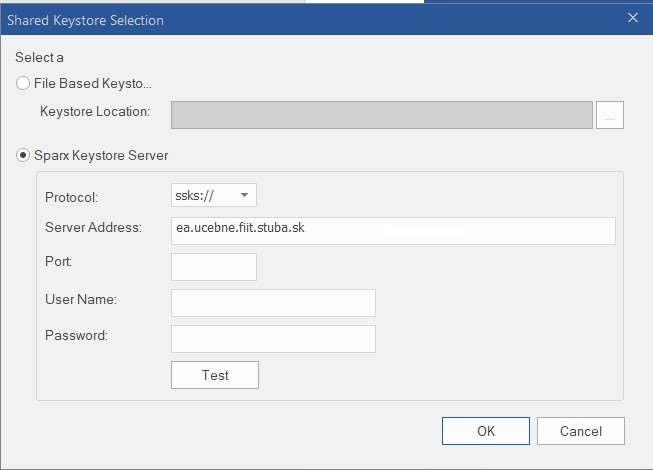This screenshot has height=470, width=653.
Task: Click the 'Select a' heading text
Action: tap(40, 57)
